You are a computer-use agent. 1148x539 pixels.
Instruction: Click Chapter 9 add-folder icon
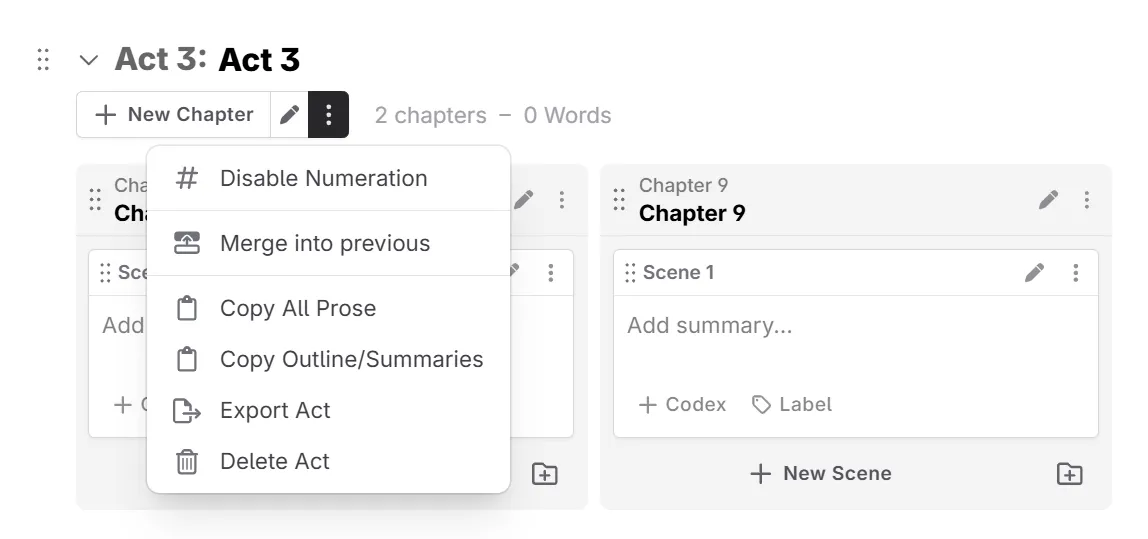(1069, 474)
